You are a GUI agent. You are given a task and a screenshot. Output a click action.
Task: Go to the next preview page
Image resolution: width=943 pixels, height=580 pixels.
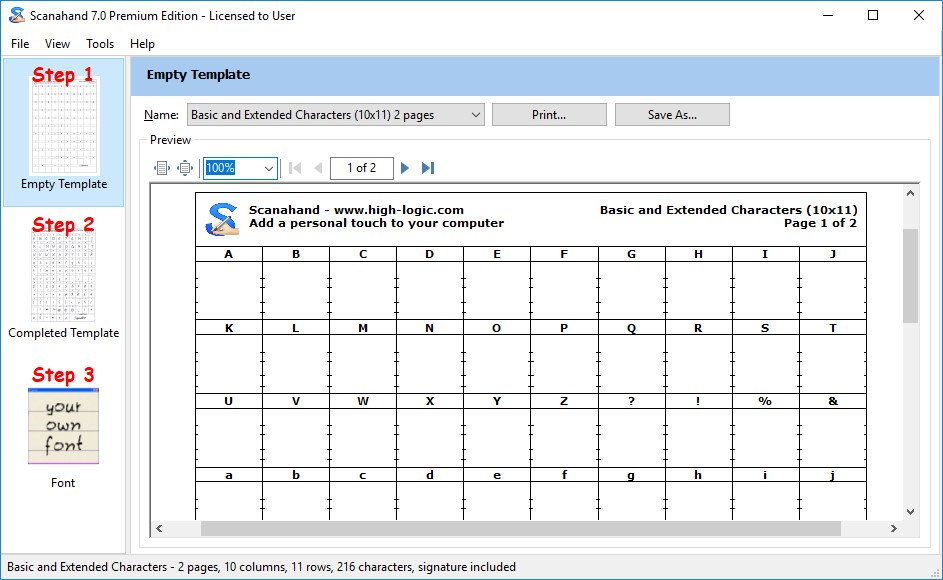coord(405,168)
